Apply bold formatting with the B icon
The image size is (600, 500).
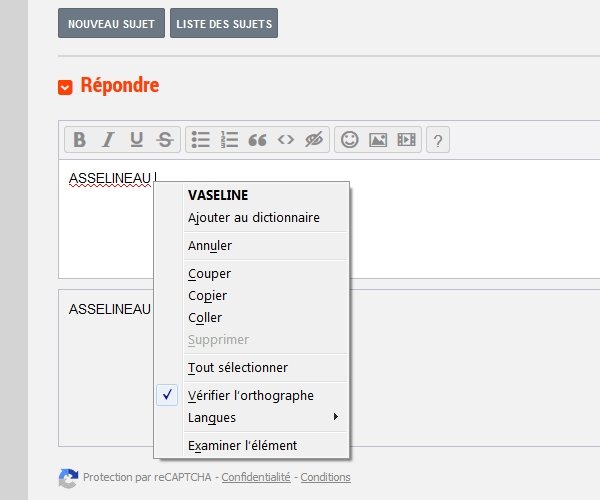(x=80, y=140)
